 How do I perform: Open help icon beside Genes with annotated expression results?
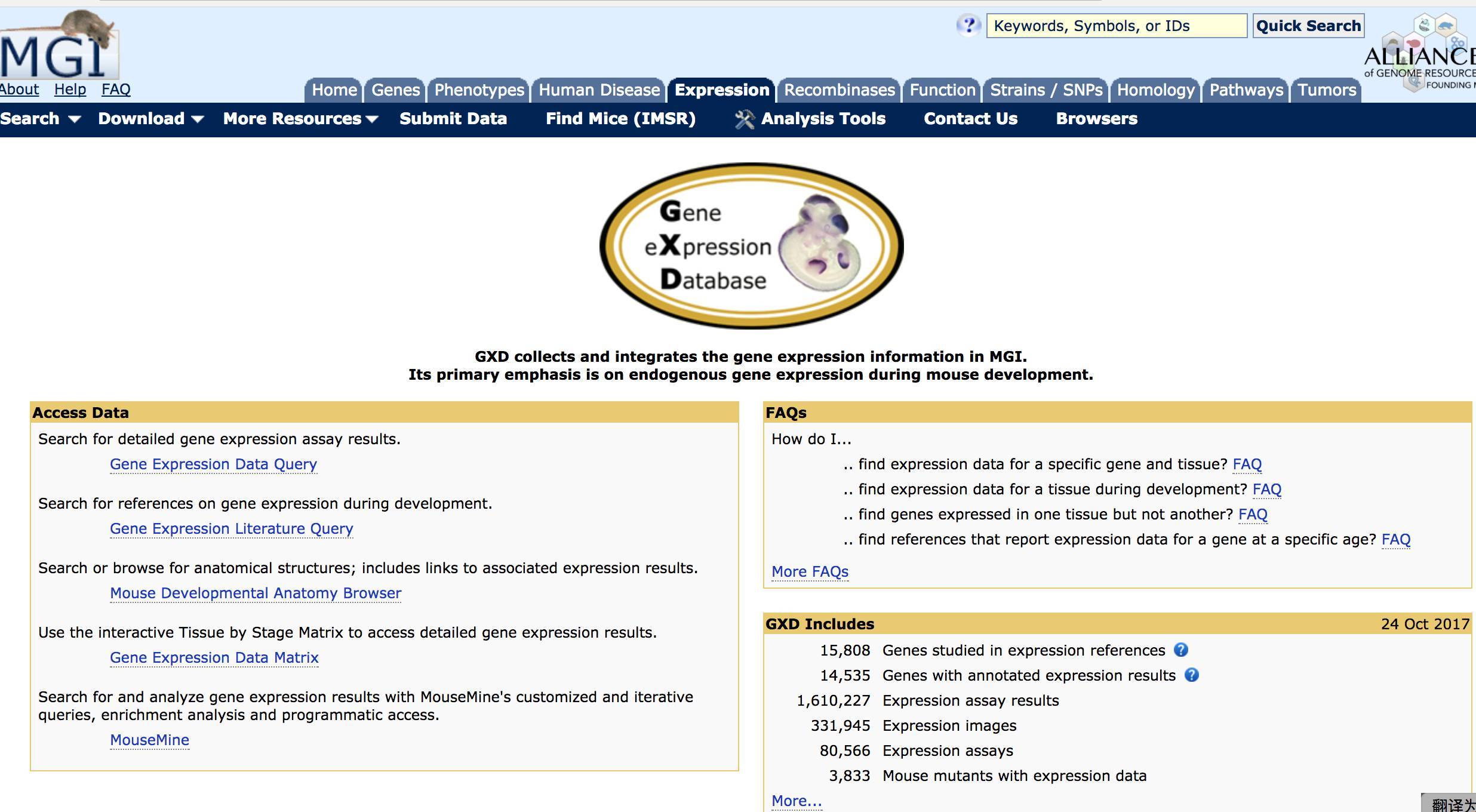pyautogui.click(x=1191, y=675)
